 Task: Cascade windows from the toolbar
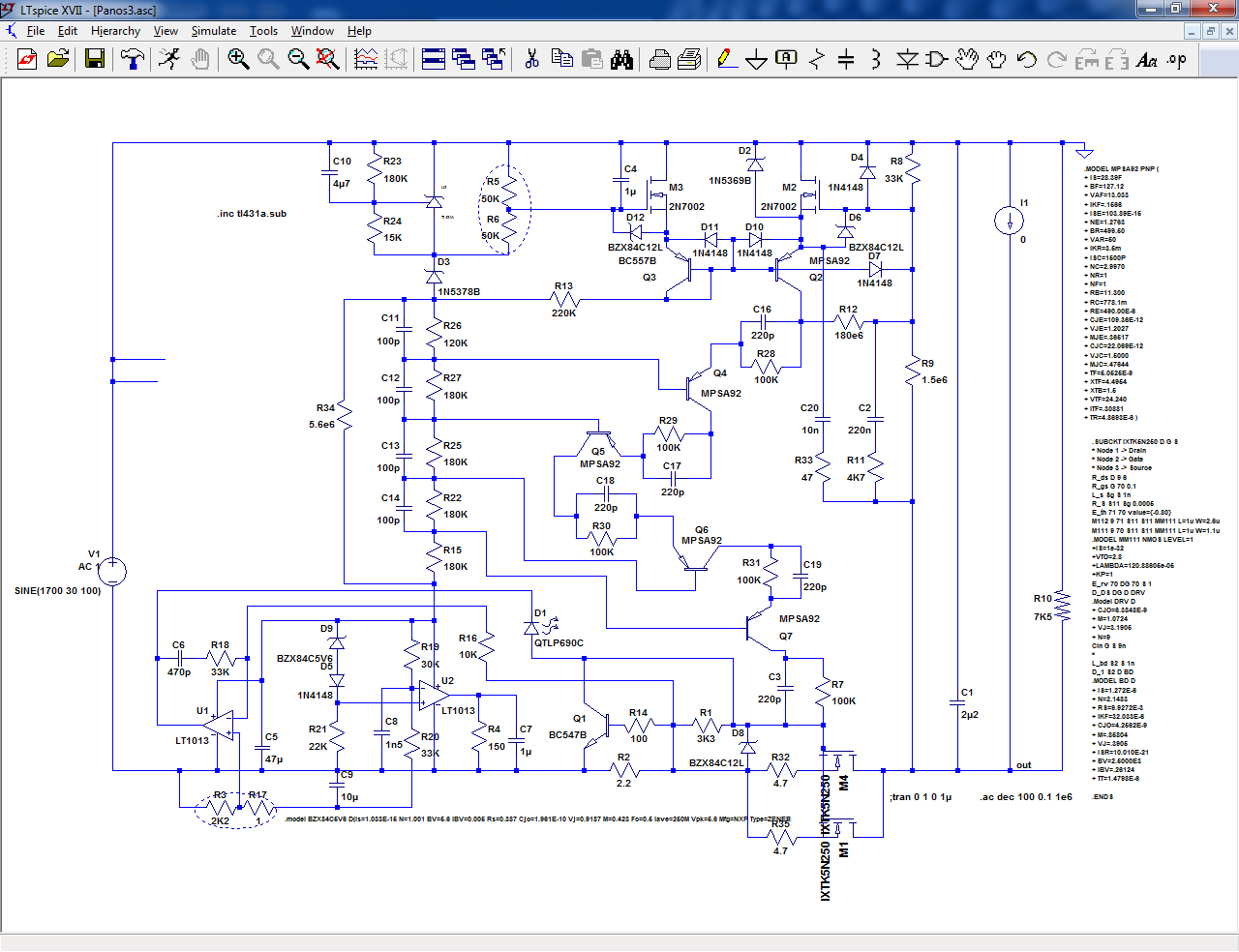[464, 60]
